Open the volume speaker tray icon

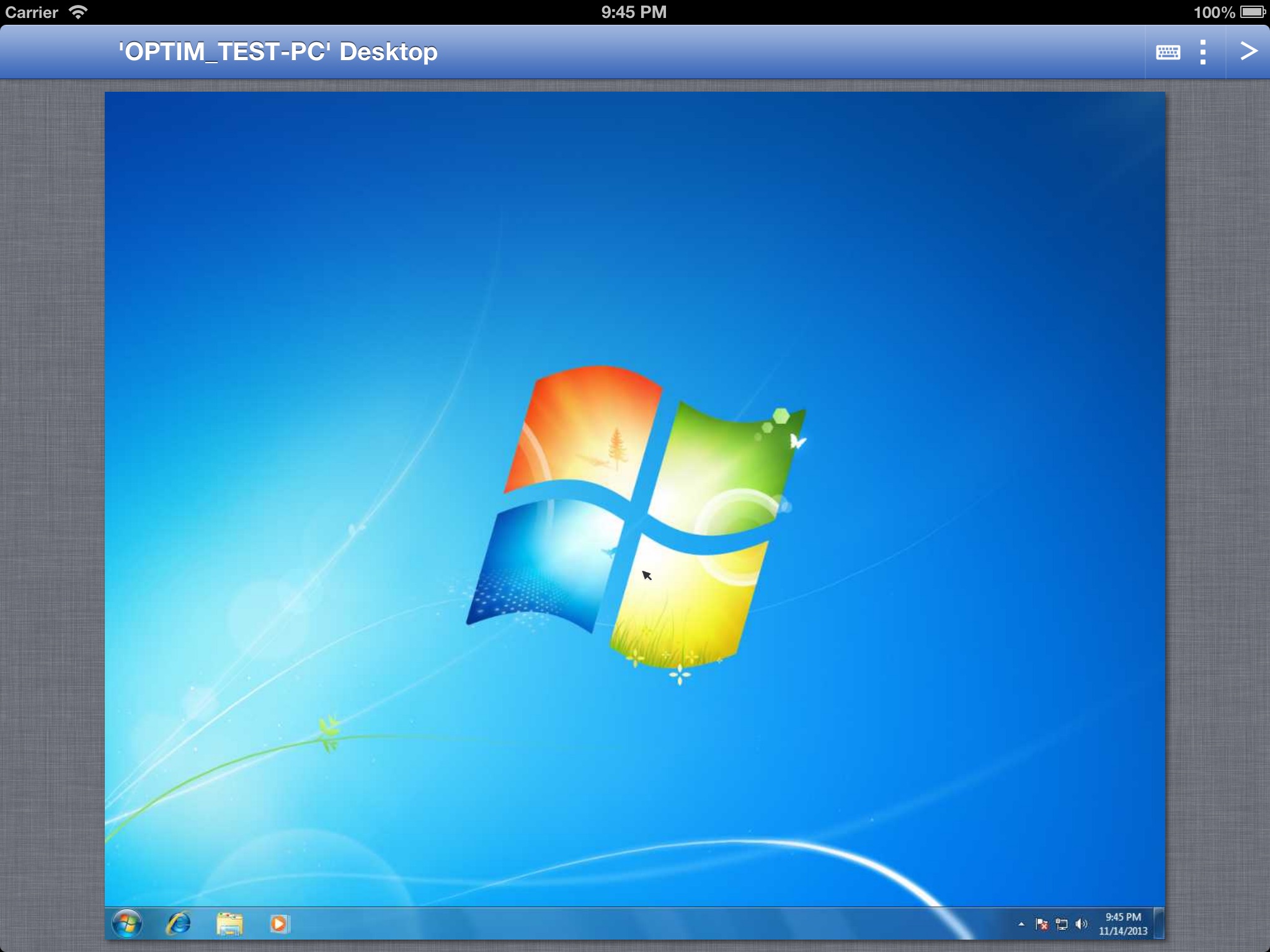pyautogui.click(x=1081, y=924)
